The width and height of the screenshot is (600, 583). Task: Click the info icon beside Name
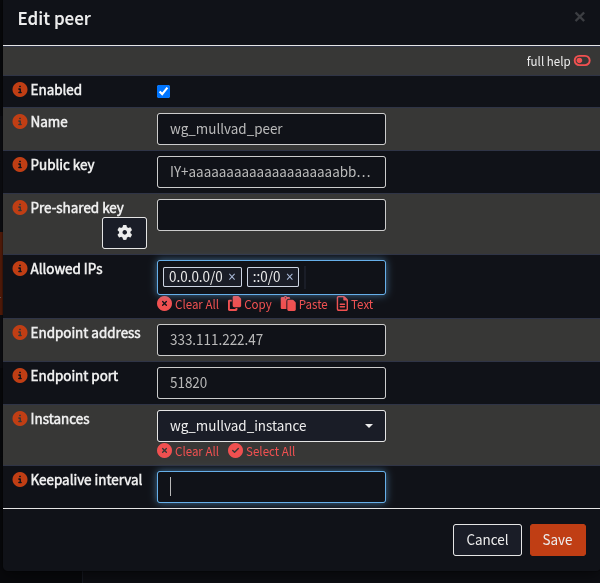tap(20, 122)
